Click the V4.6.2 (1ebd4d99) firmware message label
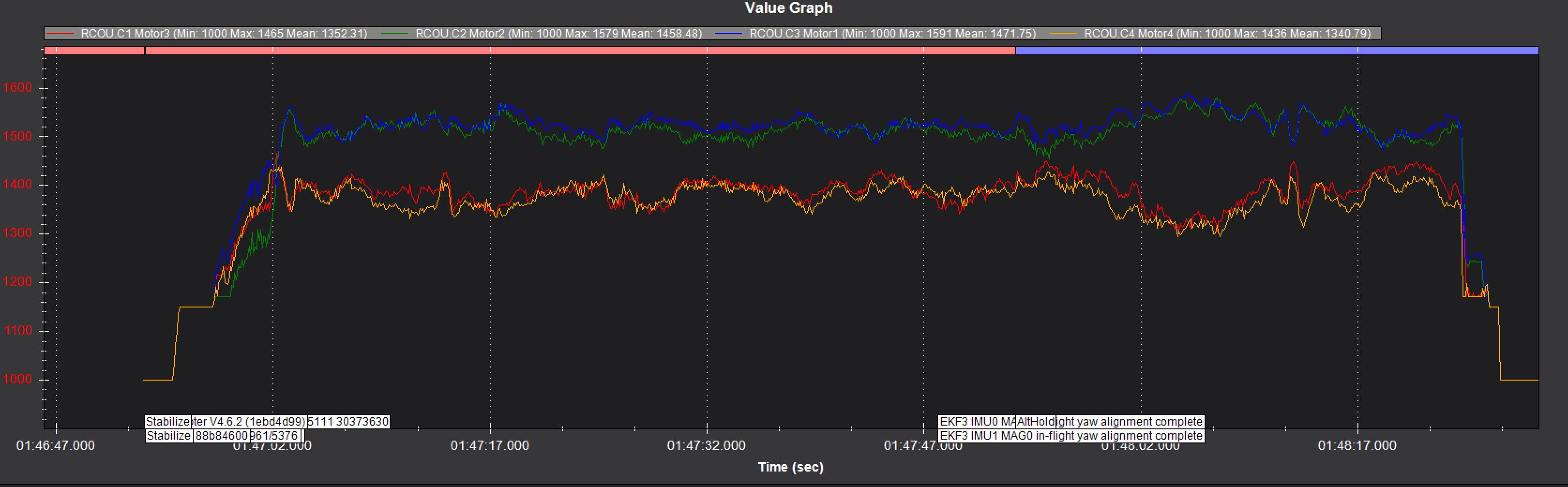Screen dimensions: 1568x487 pos(249,422)
